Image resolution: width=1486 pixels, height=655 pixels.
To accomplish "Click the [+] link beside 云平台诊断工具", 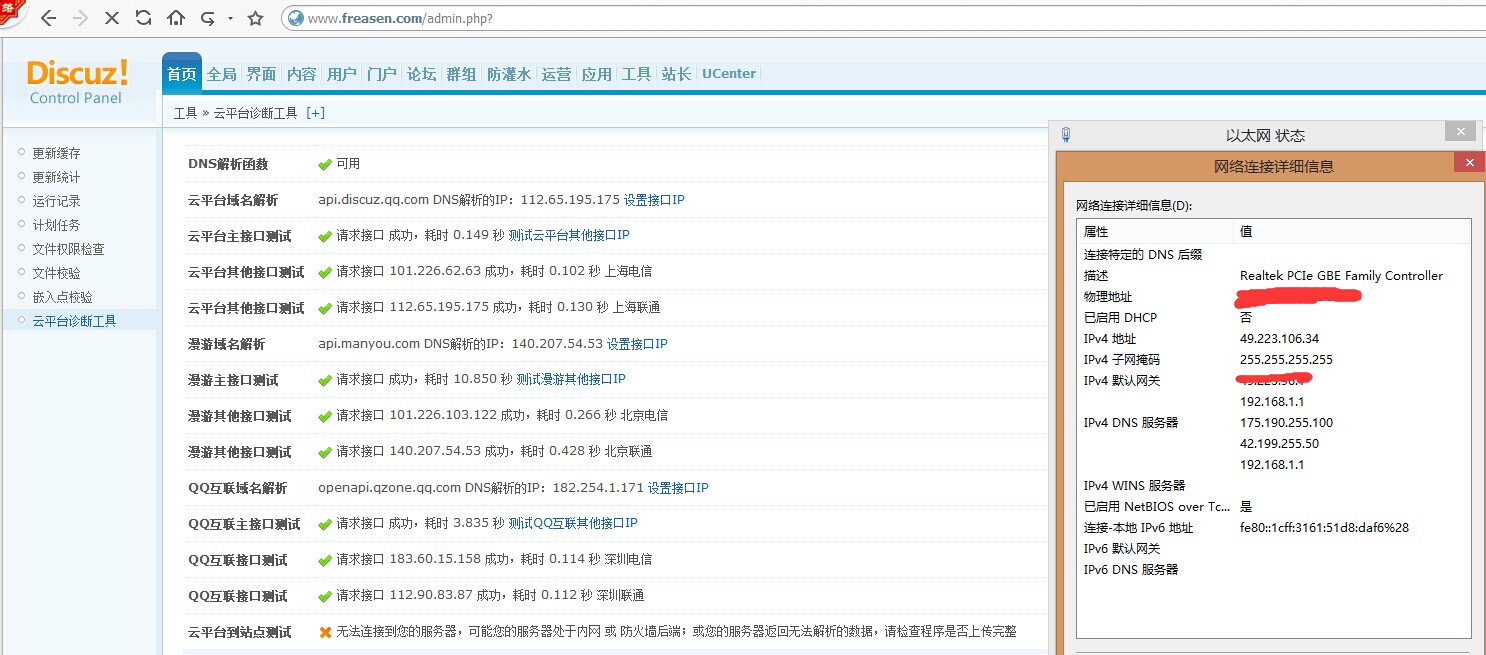I will (x=316, y=113).
